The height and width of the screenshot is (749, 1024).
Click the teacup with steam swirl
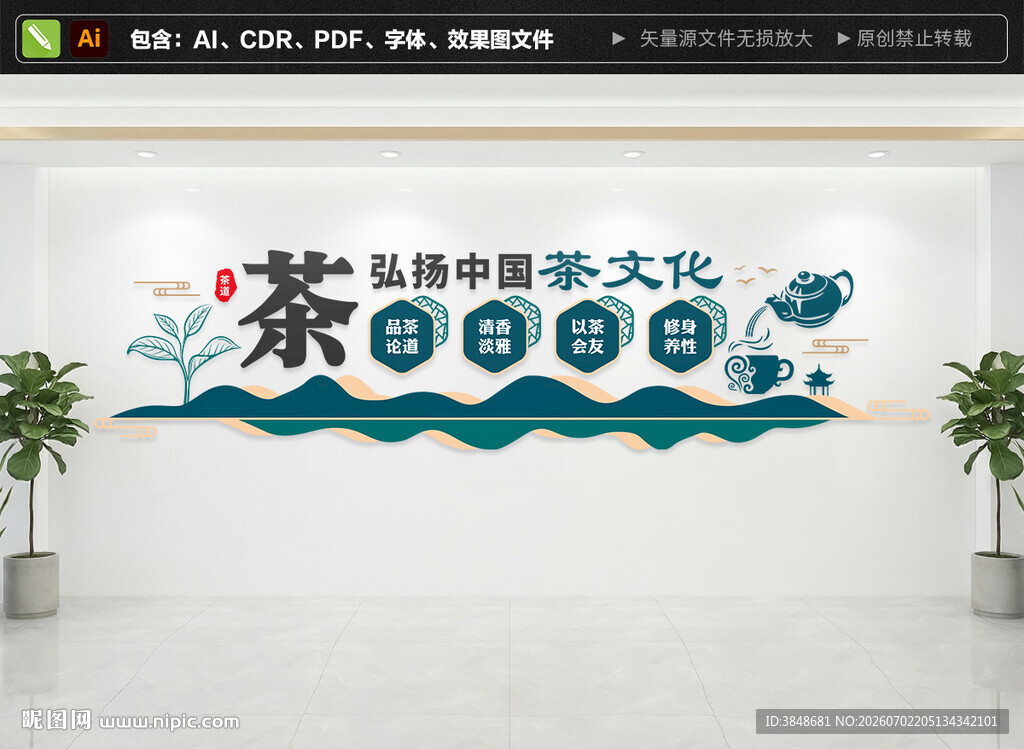point(758,366)
